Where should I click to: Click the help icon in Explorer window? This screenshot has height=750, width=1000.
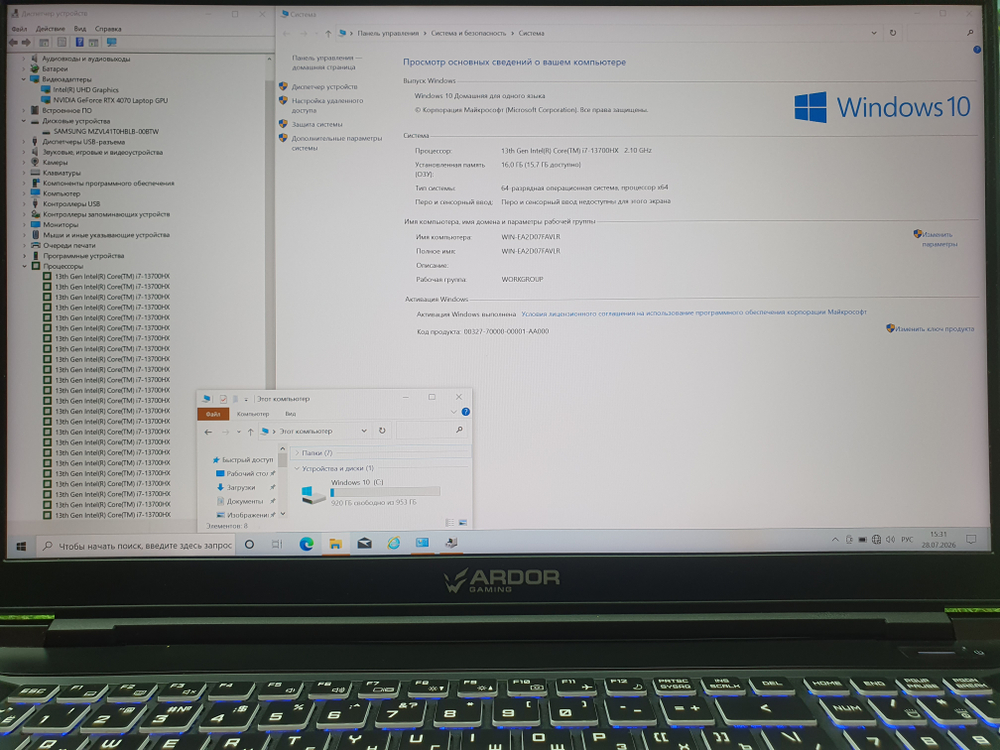tap(466, 412)
